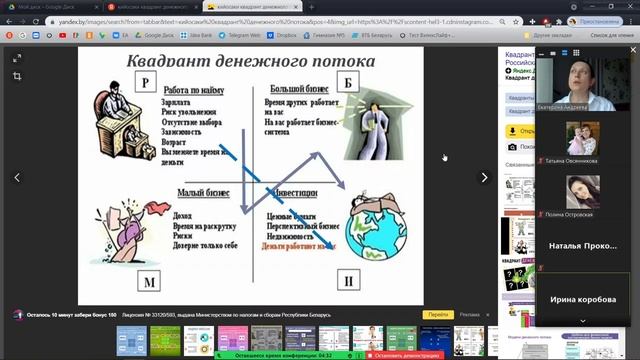
Task: Open the YouTube bookmark icon
Action: (62, 36)
